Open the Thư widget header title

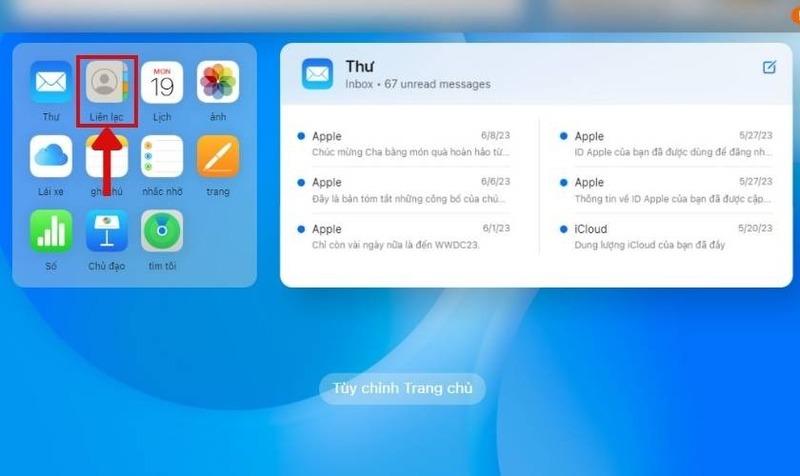point(359,66)
